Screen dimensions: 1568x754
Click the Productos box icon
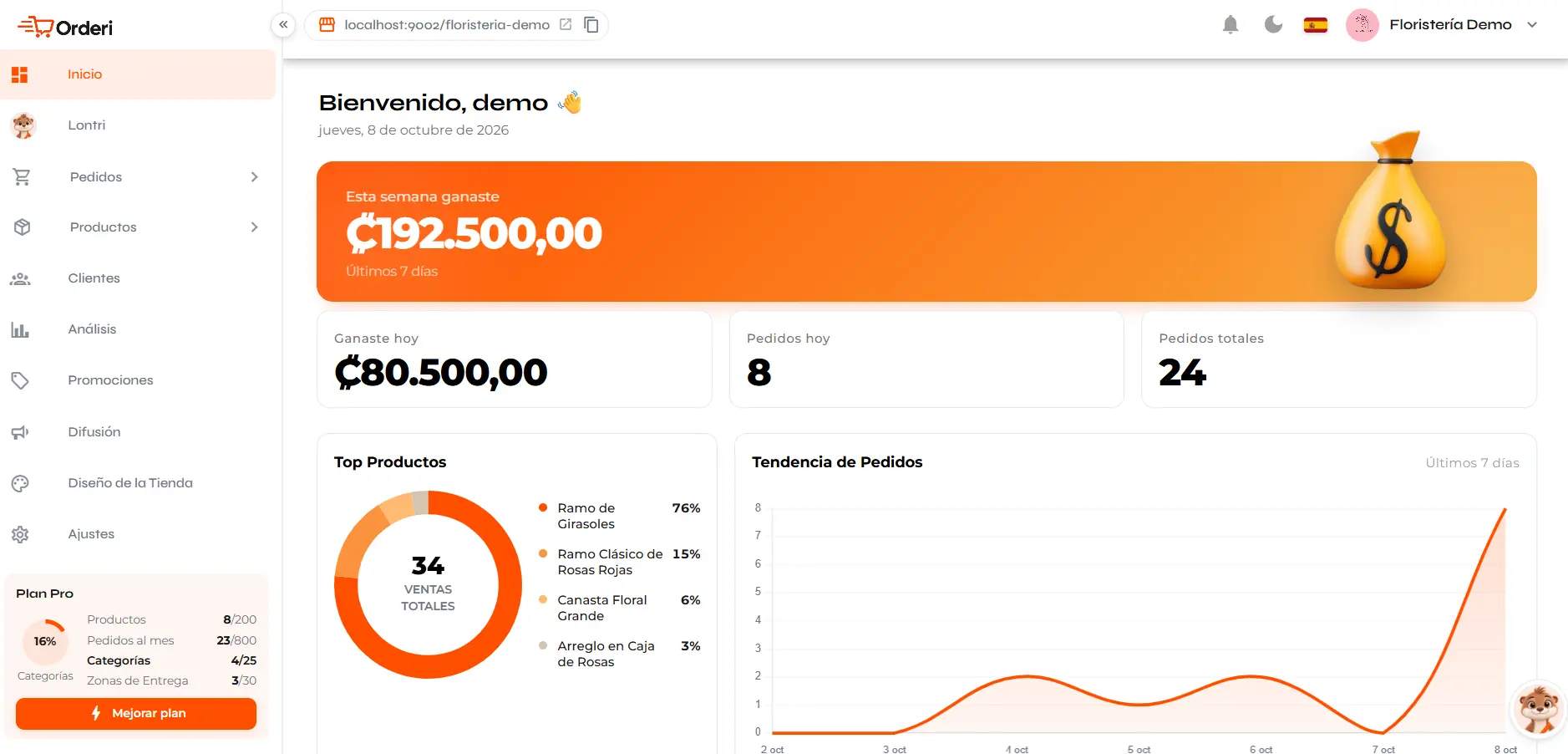pyautogui.click(x=23, y=227)
